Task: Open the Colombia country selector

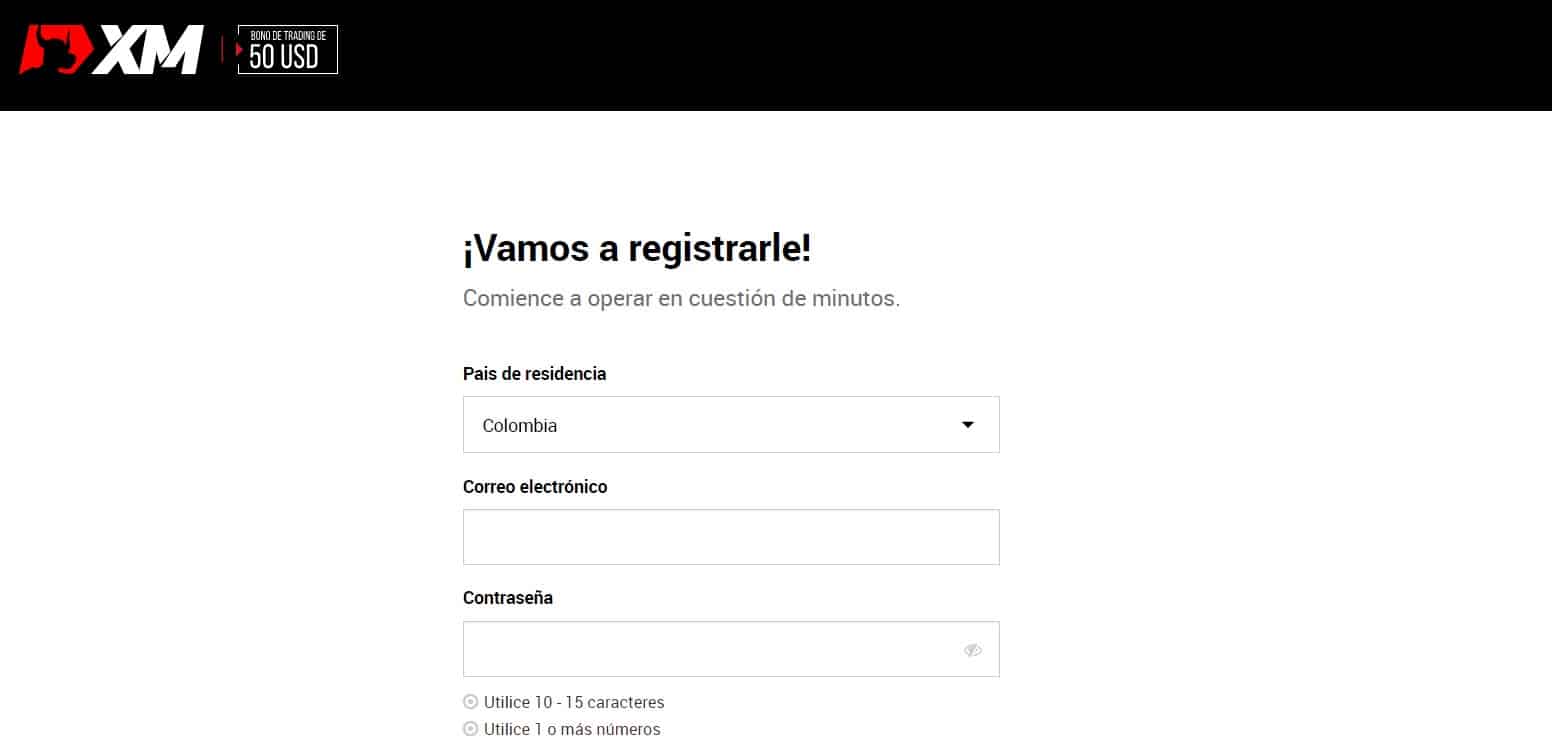Action: tap(731, 425)
